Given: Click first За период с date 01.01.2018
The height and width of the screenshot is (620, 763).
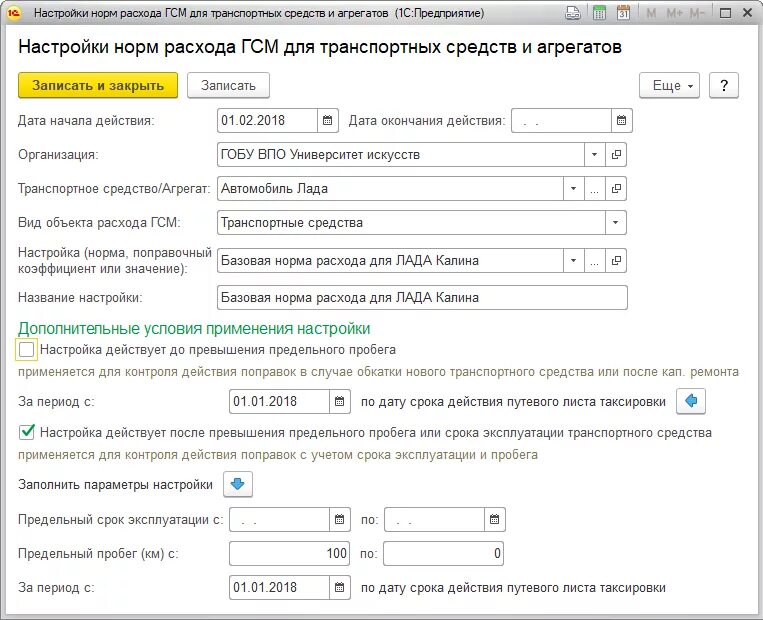Looking at the screenshot, I should pos(279,401).
